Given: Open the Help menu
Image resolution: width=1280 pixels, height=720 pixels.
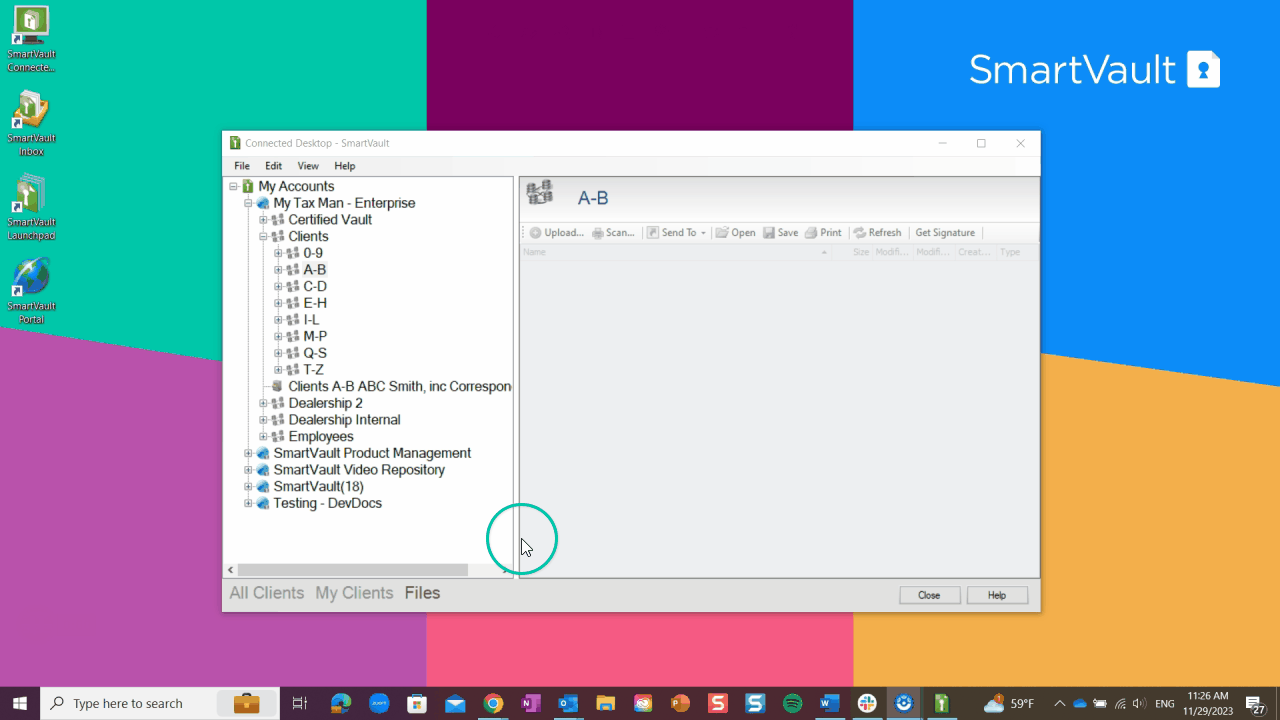Looking at the screenshot, I should click(345, 166).
